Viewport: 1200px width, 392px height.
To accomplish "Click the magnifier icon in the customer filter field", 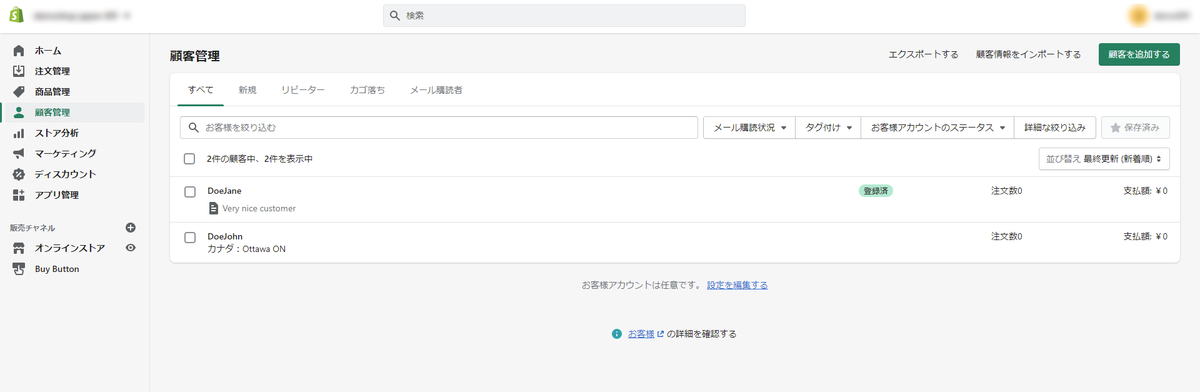I will pos(194,128).
